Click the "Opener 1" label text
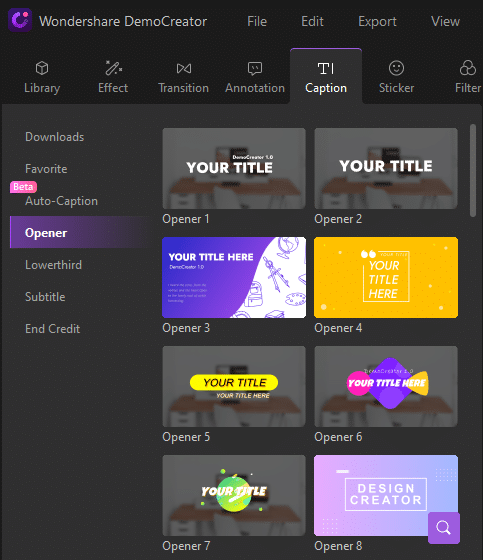Image resolution: width=483 pixels, height=560 pixels. (186, 219)
